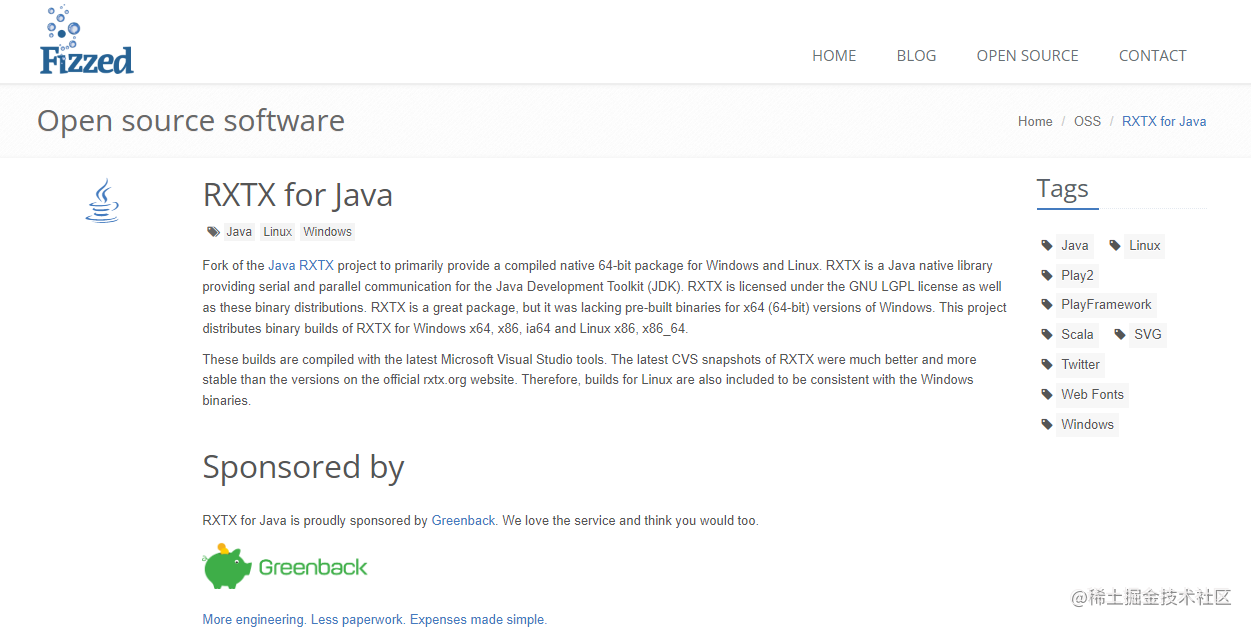This screenshot has height=627, width=1251.
Task: Select the Linux tag in the Tags sidebar
Action: pyautogui.click(x=1145, y=245)
